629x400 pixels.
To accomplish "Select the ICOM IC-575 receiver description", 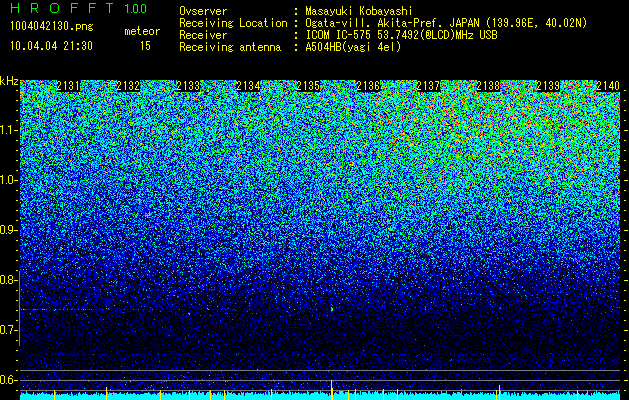I will click(401, 35).
